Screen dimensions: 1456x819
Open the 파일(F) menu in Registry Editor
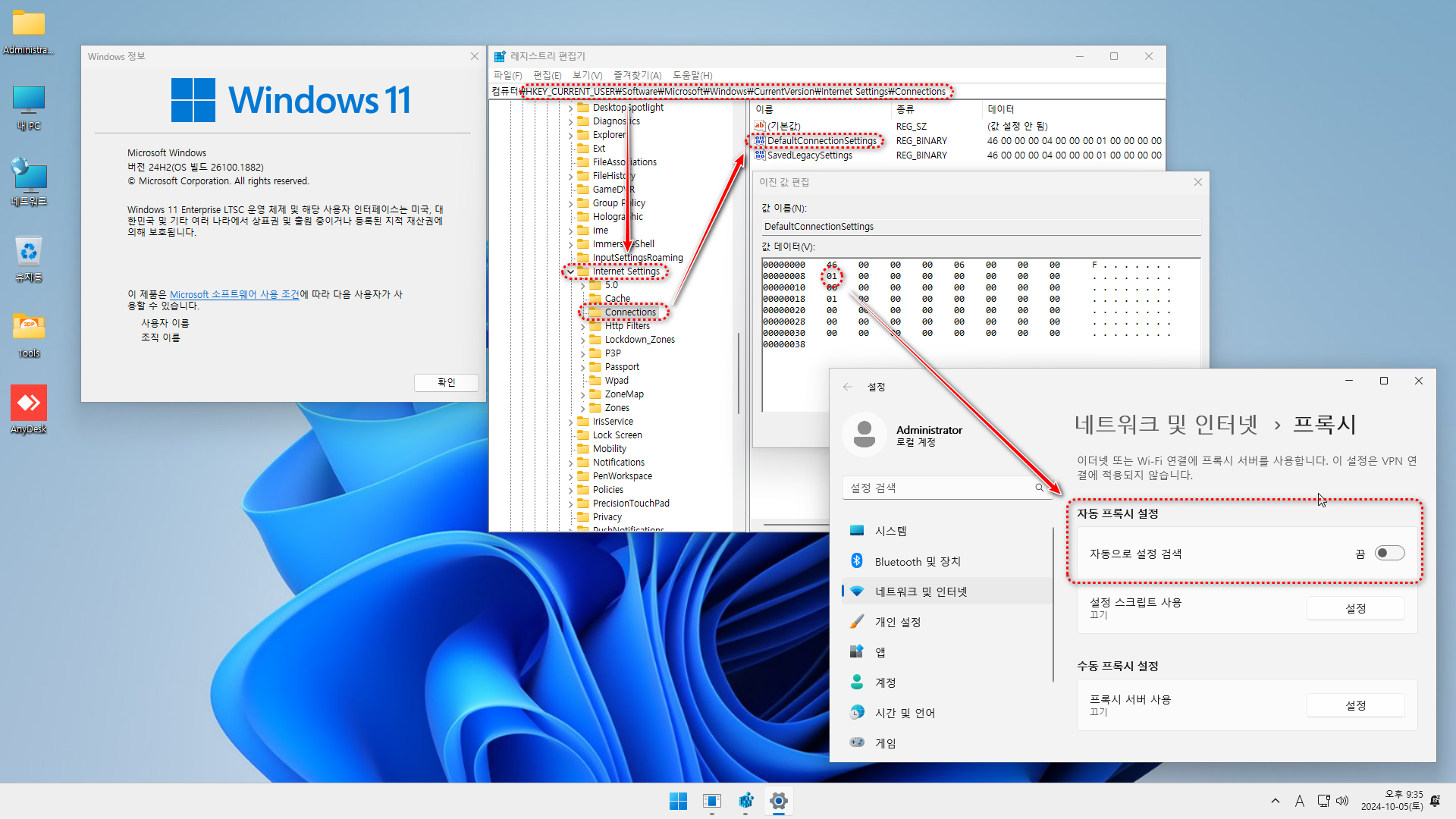[507, 75]
